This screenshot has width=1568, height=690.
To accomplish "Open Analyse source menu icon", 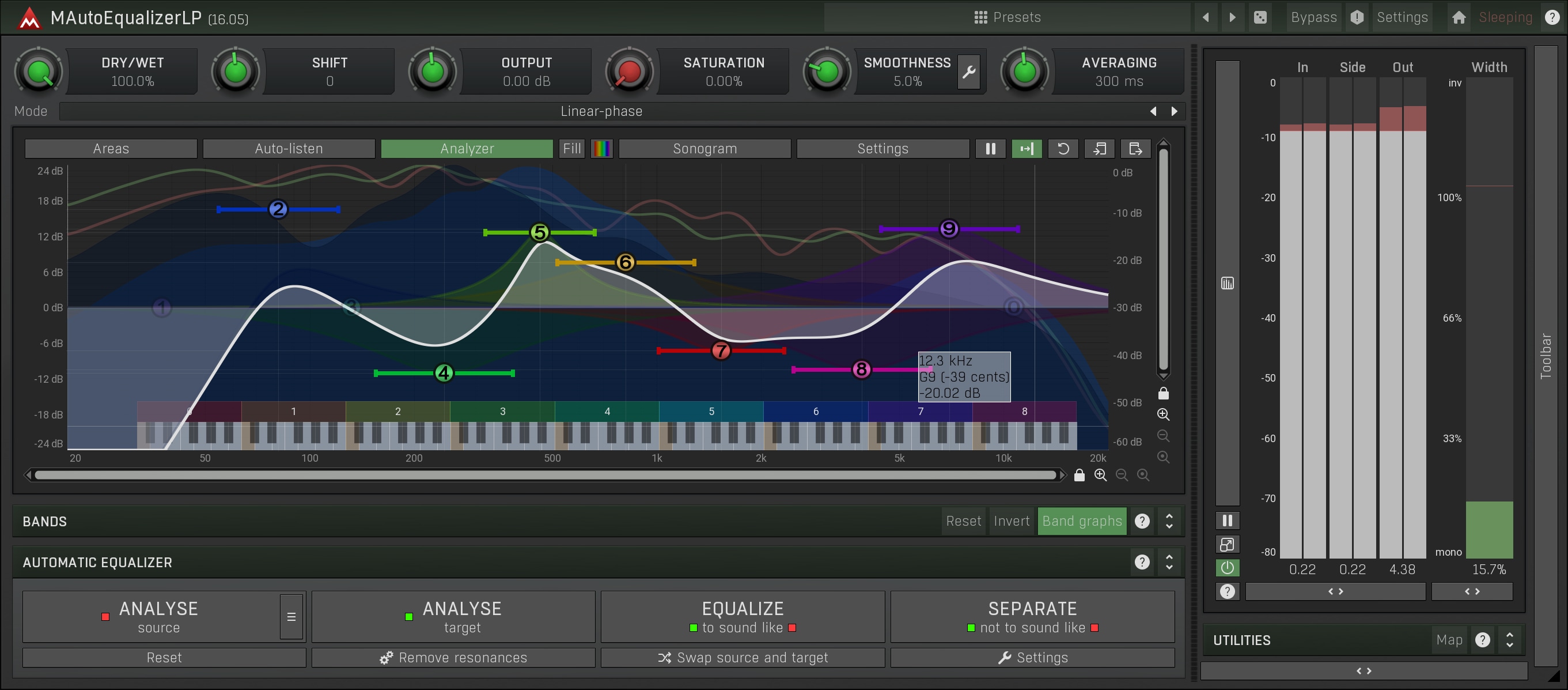I will pos(291,617).
